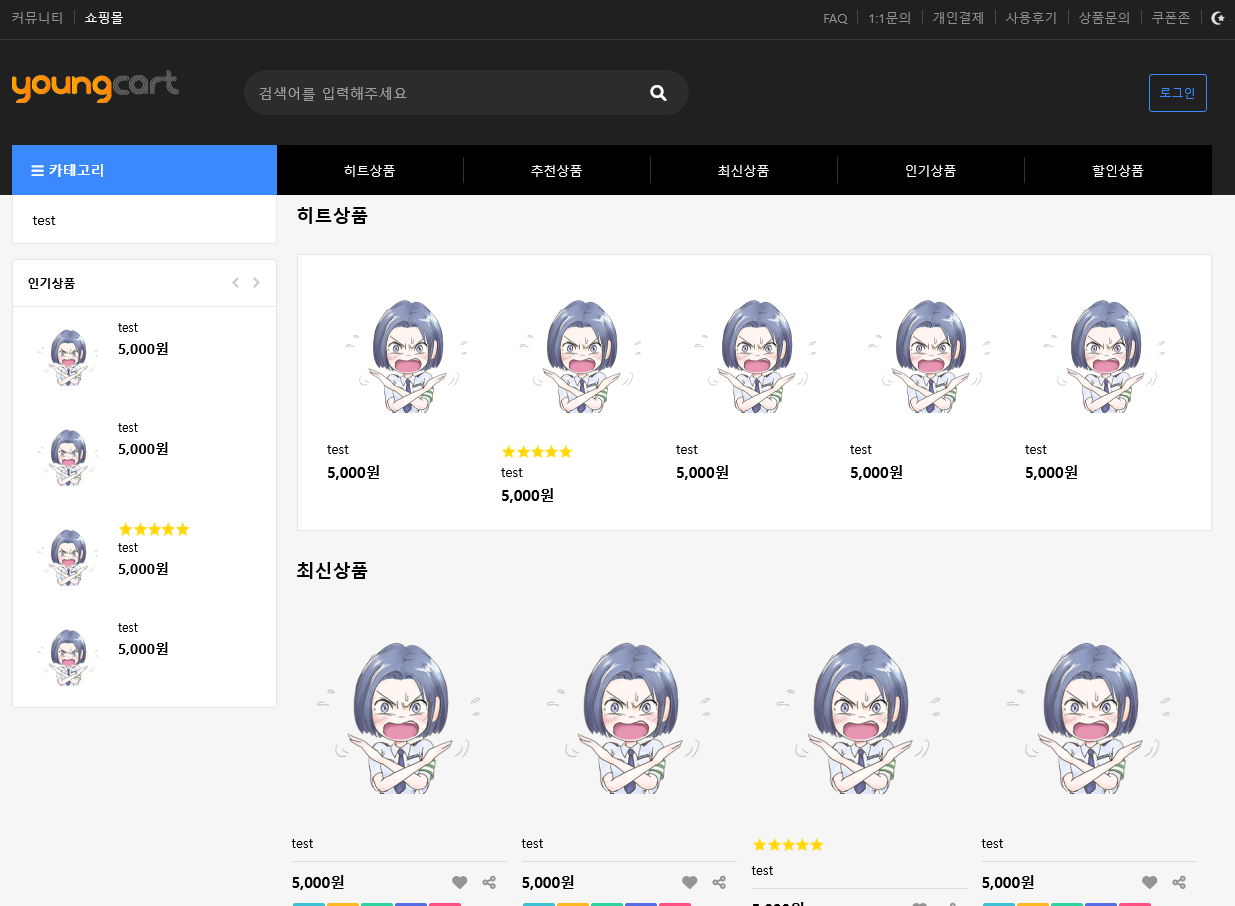Click the 인기상품 sidebar panel title

click(x=52, y=283)
